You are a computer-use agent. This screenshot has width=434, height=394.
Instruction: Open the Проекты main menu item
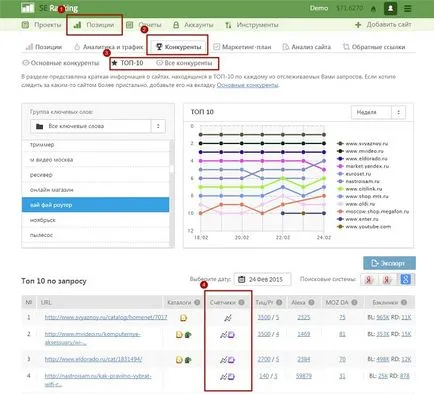41,25
